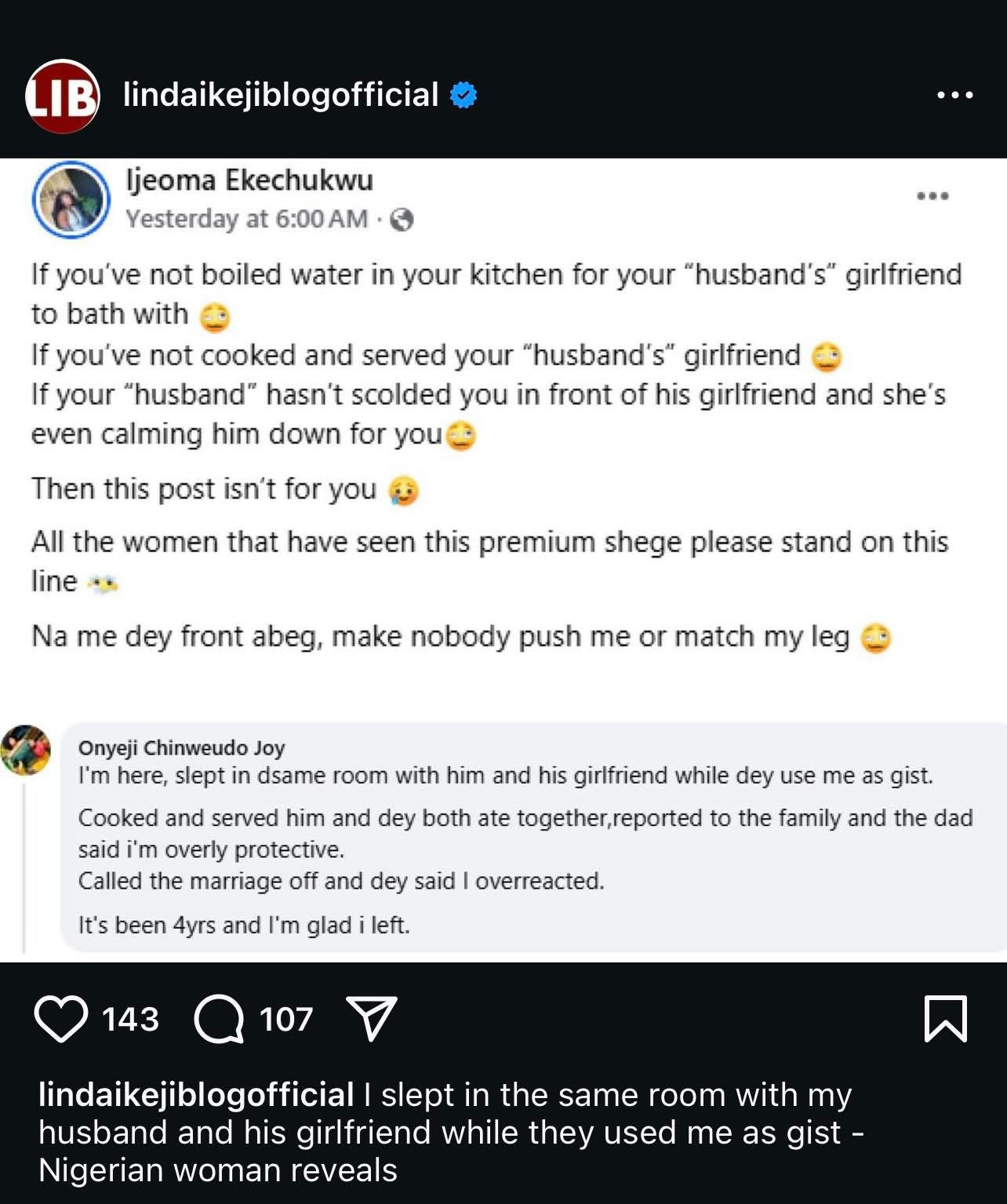
Task: Tap Ijeoma Ekechukwu's name
Action: click(x=249, y=180)
